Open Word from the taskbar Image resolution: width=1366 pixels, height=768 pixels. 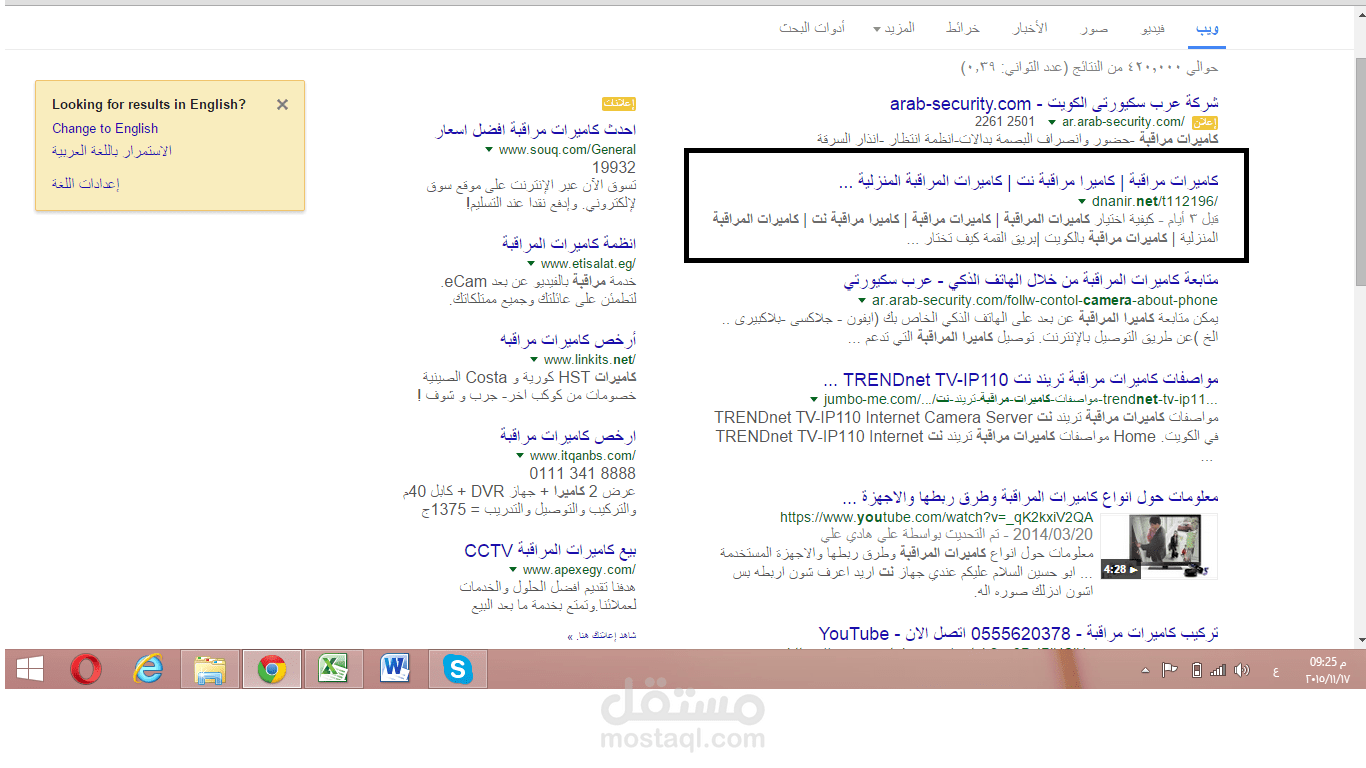pos(395,669)
